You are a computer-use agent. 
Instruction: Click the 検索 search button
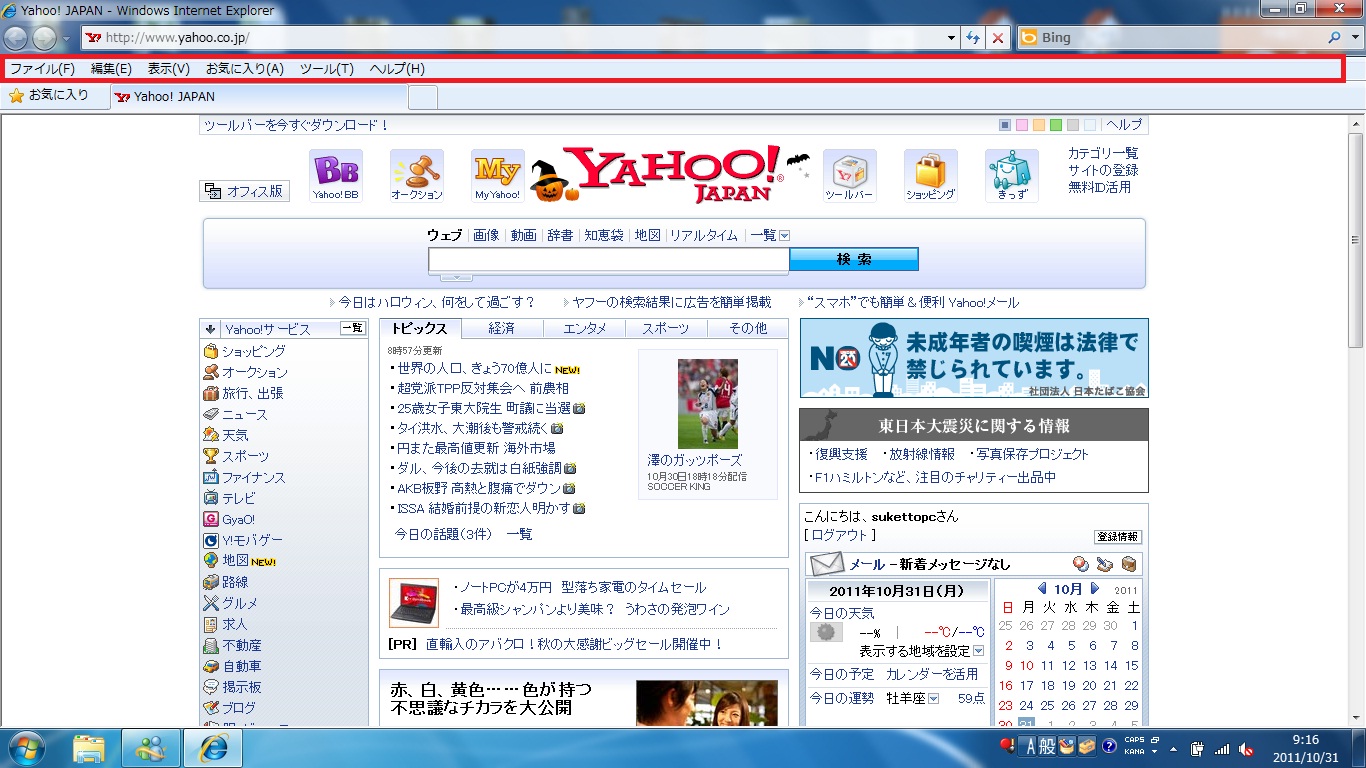click(854, 260)
